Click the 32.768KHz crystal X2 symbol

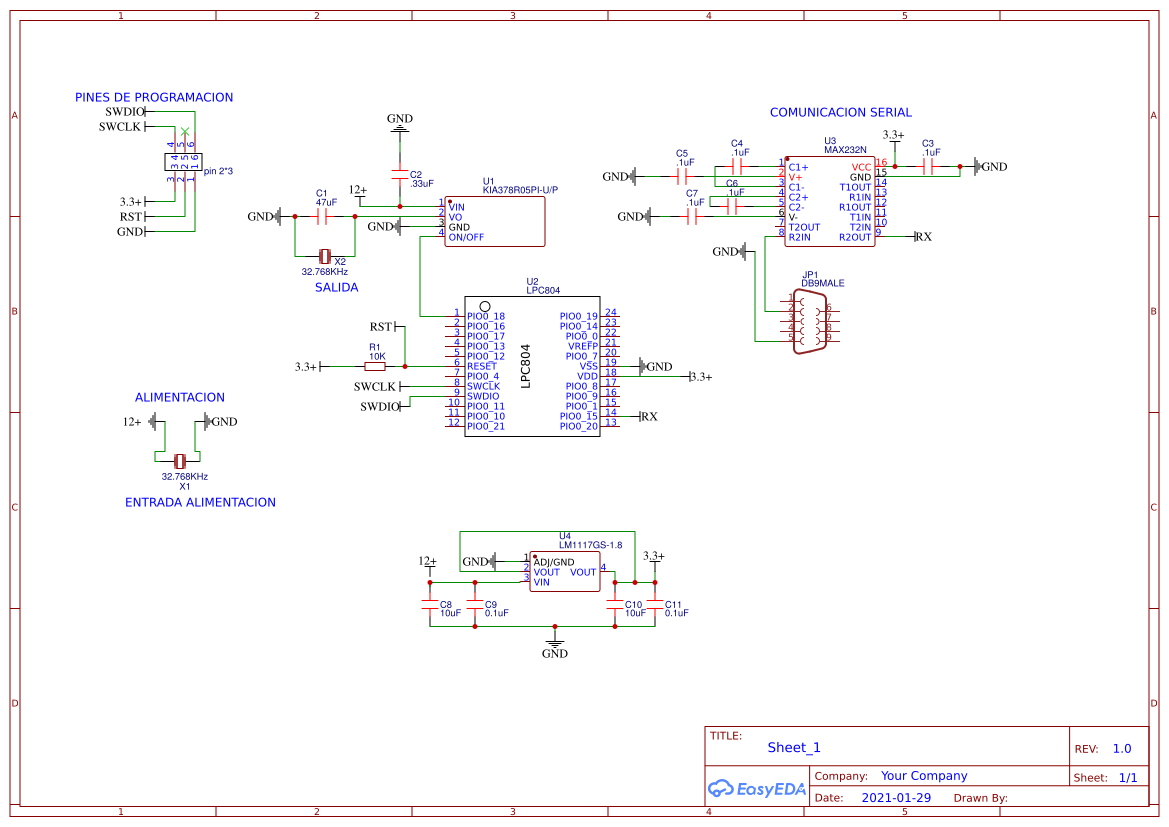click(325, 255)
